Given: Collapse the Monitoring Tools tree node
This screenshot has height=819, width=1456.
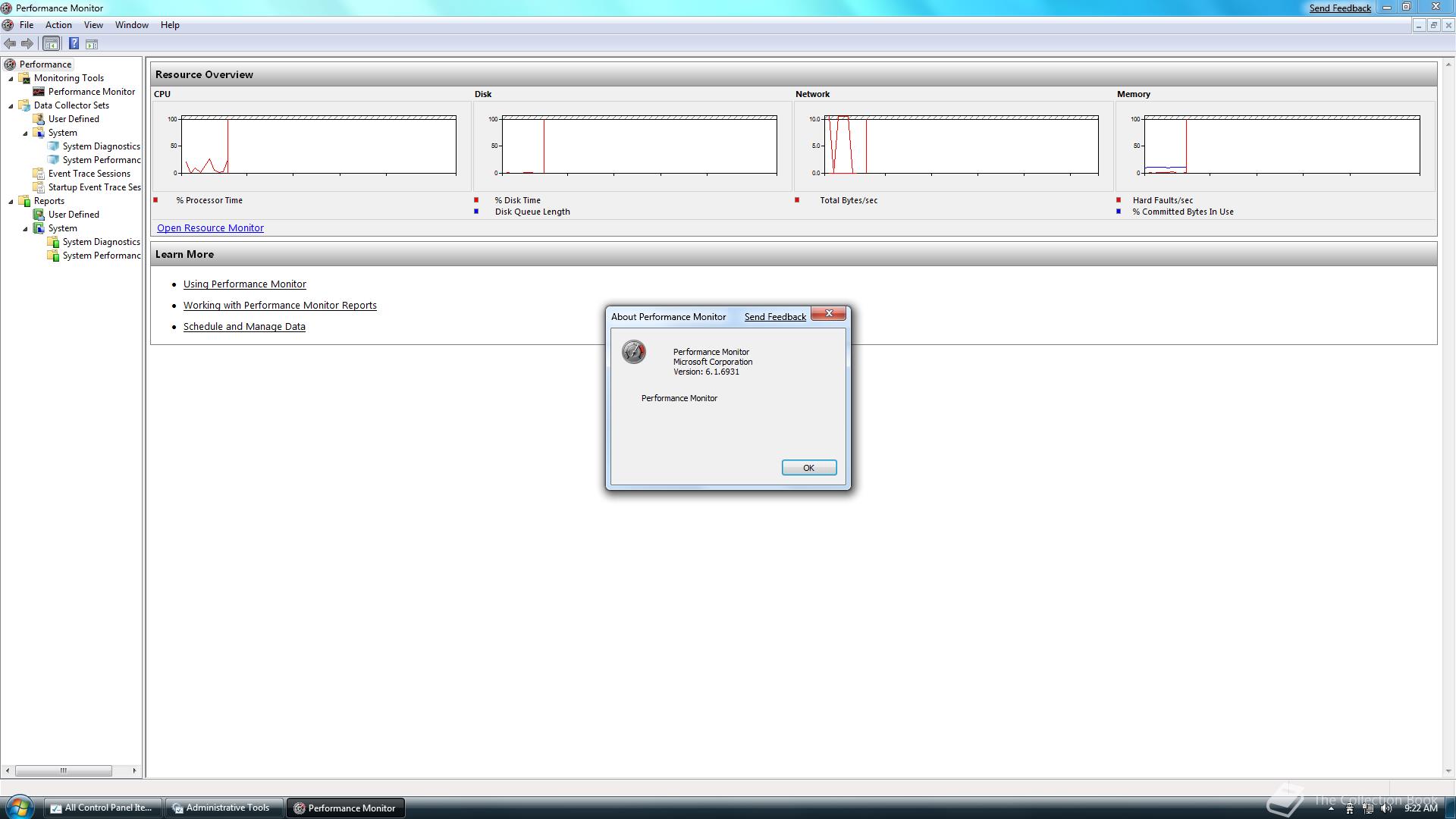Looking at the screenshot, I should click(x=11, y=79).
